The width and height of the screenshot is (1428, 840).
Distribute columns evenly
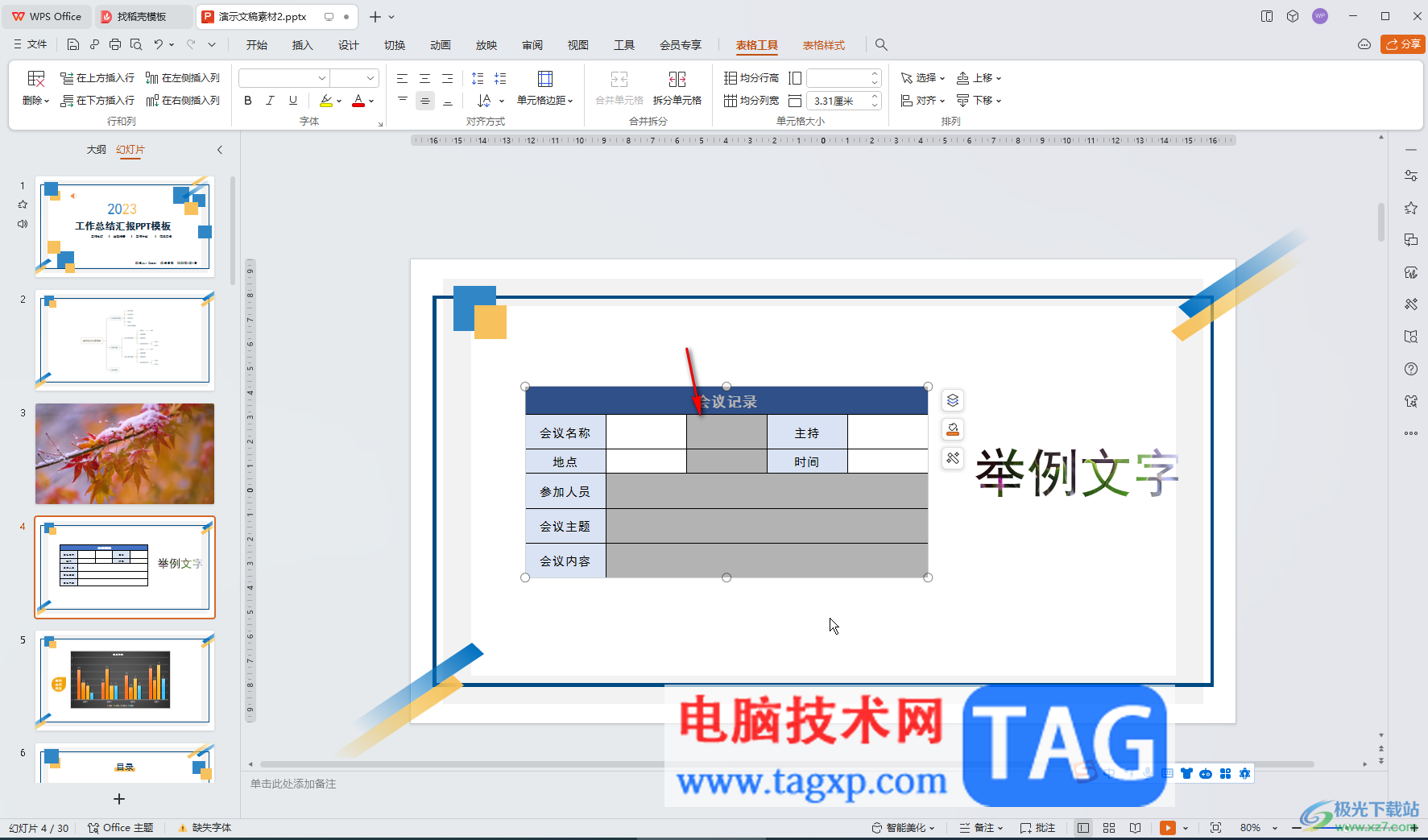pyautogui.click(x=751, y=101)
